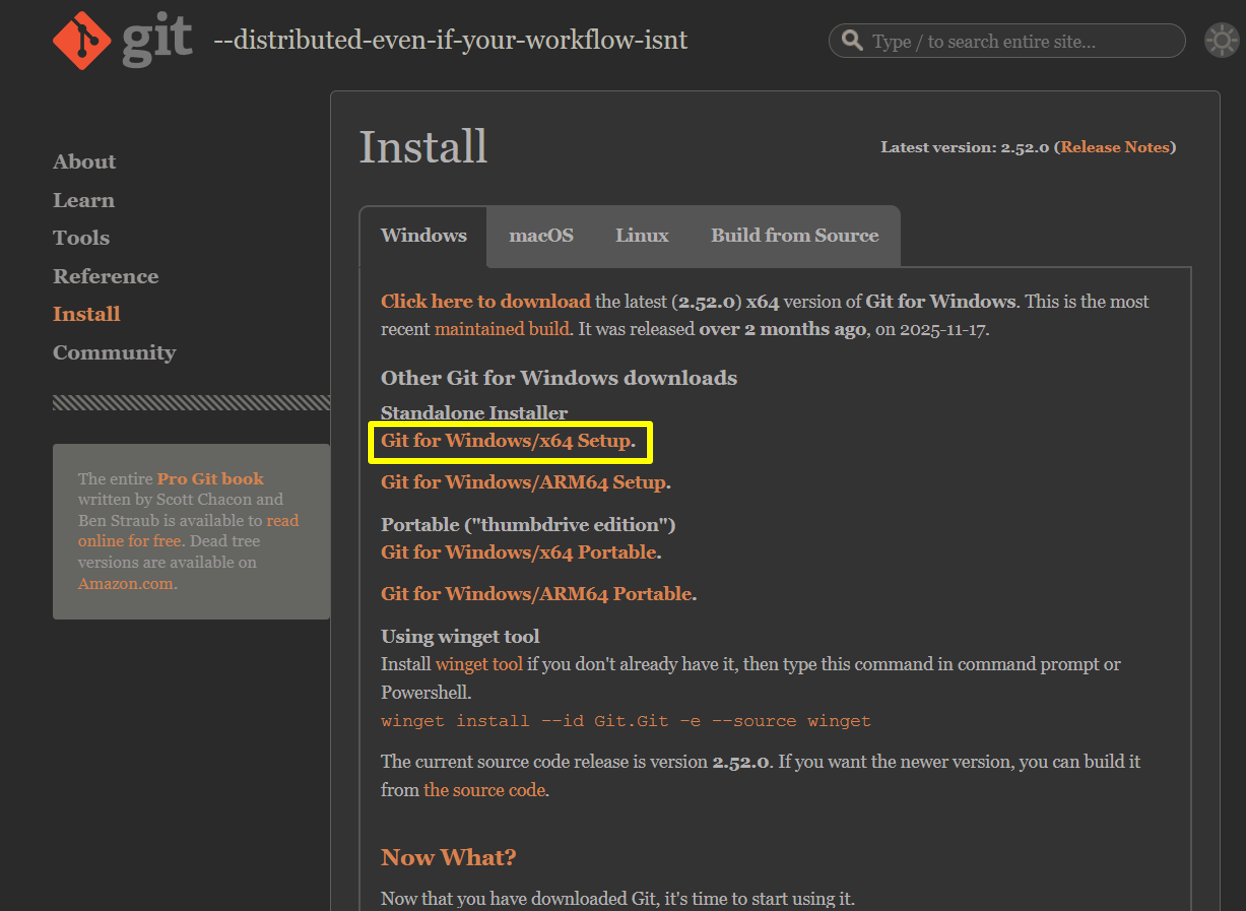This screenshot has height=911, width=1246.
Task: Click the 'Latest version: 2.52.0' text
Action: (x=964, y=147)
